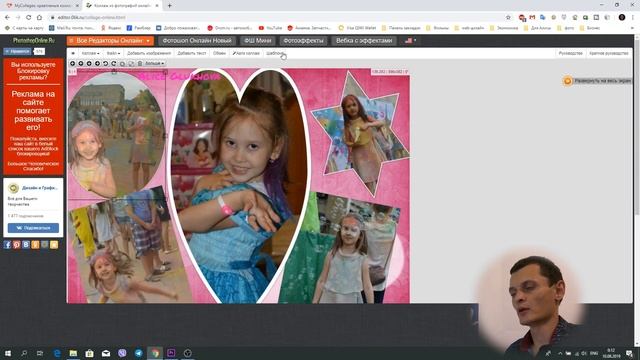Click the third round black icon of the editor toolbar

pyautogui.click(x=89, y=63)
